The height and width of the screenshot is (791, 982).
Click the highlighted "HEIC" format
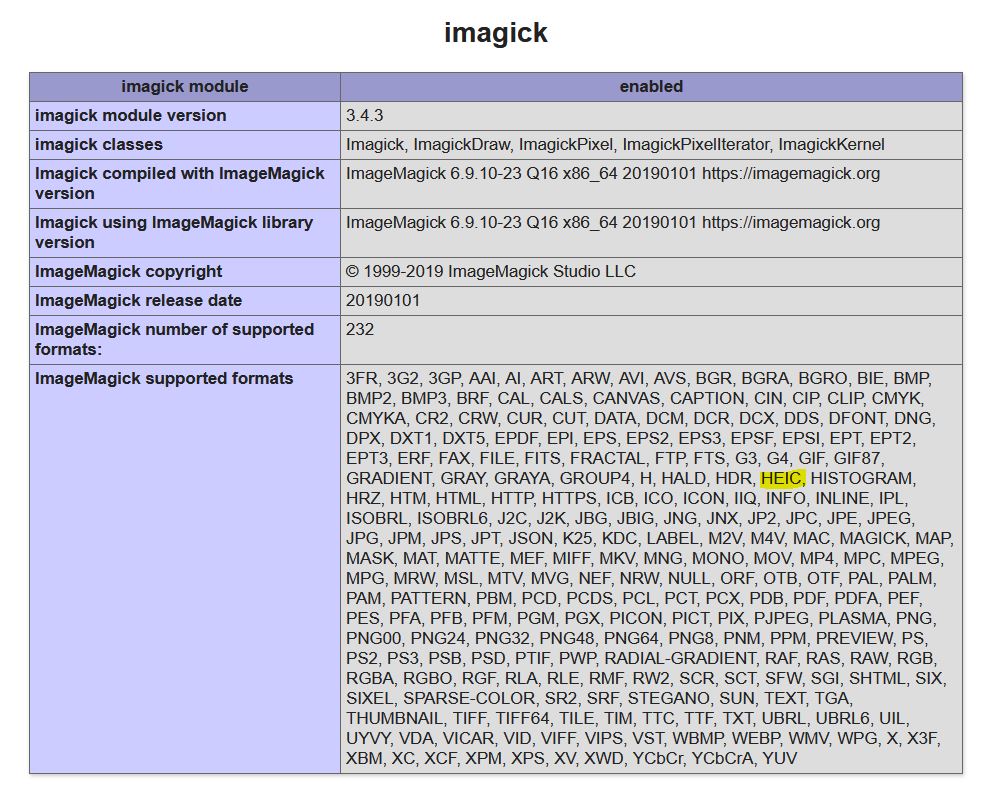(x=781, y=478)
